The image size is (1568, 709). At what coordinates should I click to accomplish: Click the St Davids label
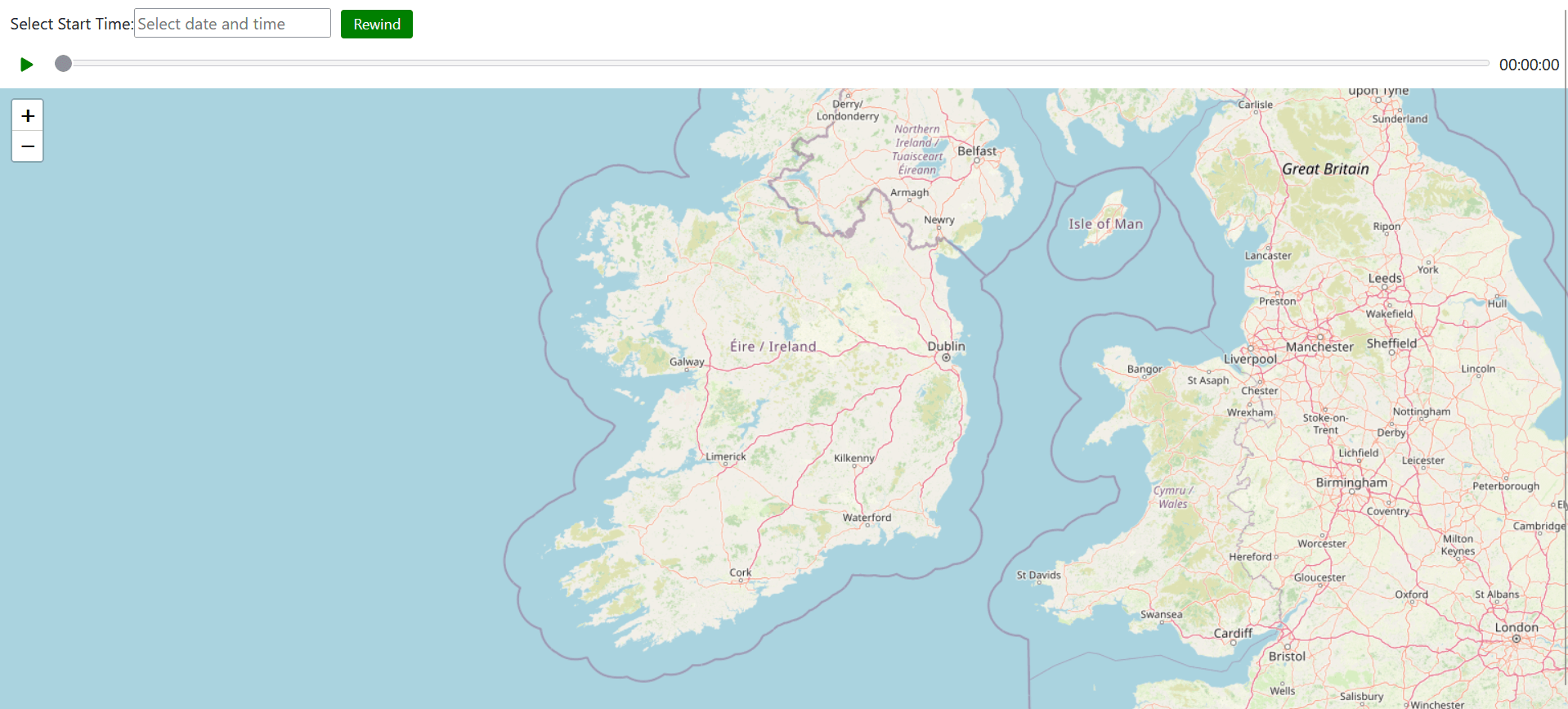coord(1038,575)
